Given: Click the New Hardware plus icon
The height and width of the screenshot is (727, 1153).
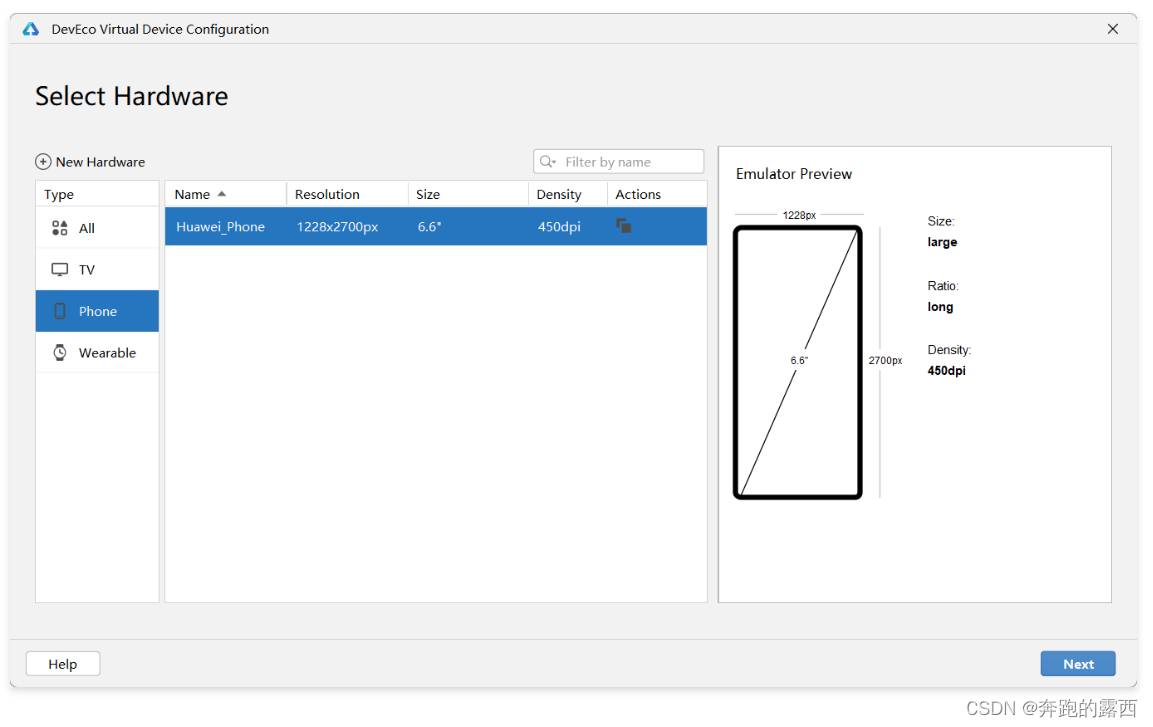Looking at the screenshot, I should click(43, 162).
